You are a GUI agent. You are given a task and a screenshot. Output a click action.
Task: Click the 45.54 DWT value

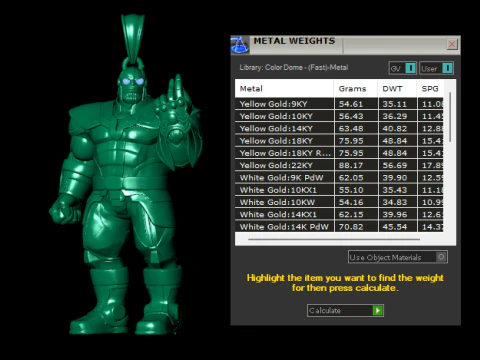(x=394, y=227)
